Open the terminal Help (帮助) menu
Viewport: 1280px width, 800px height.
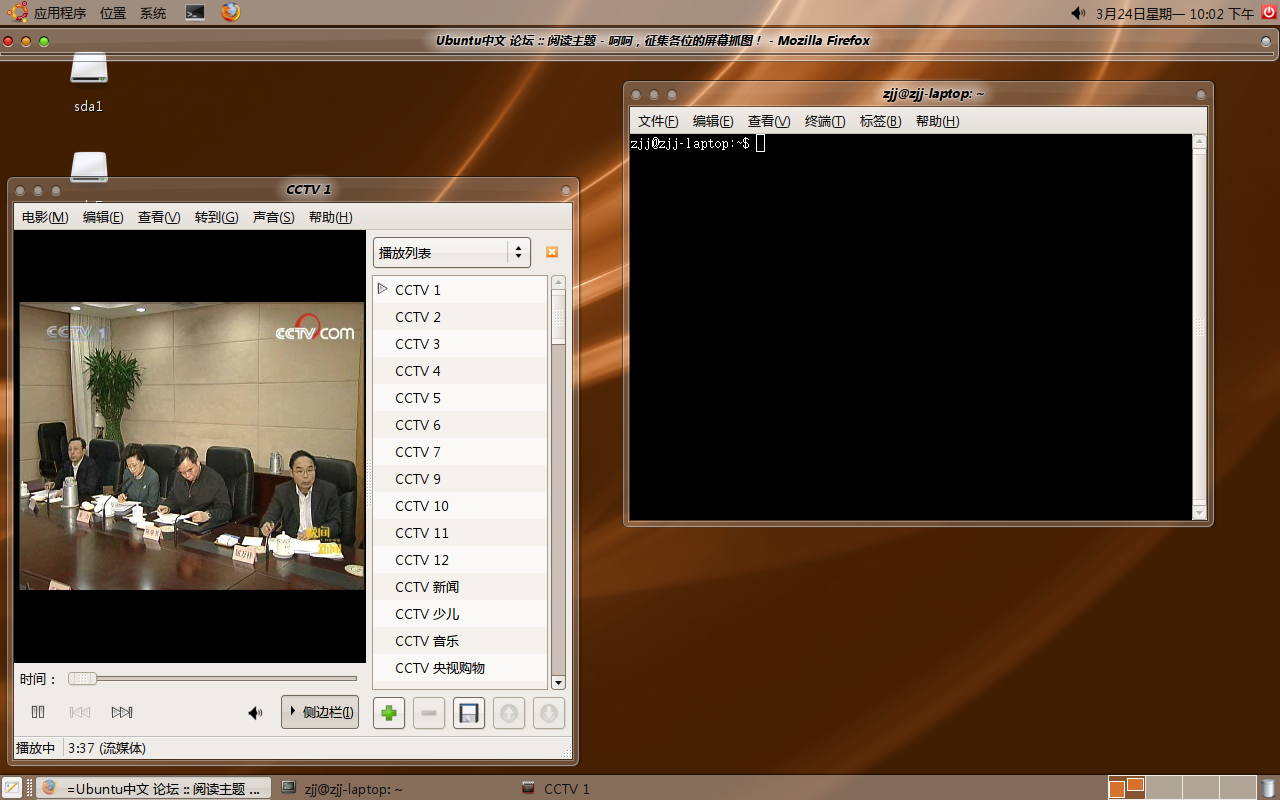coord(937,121)
